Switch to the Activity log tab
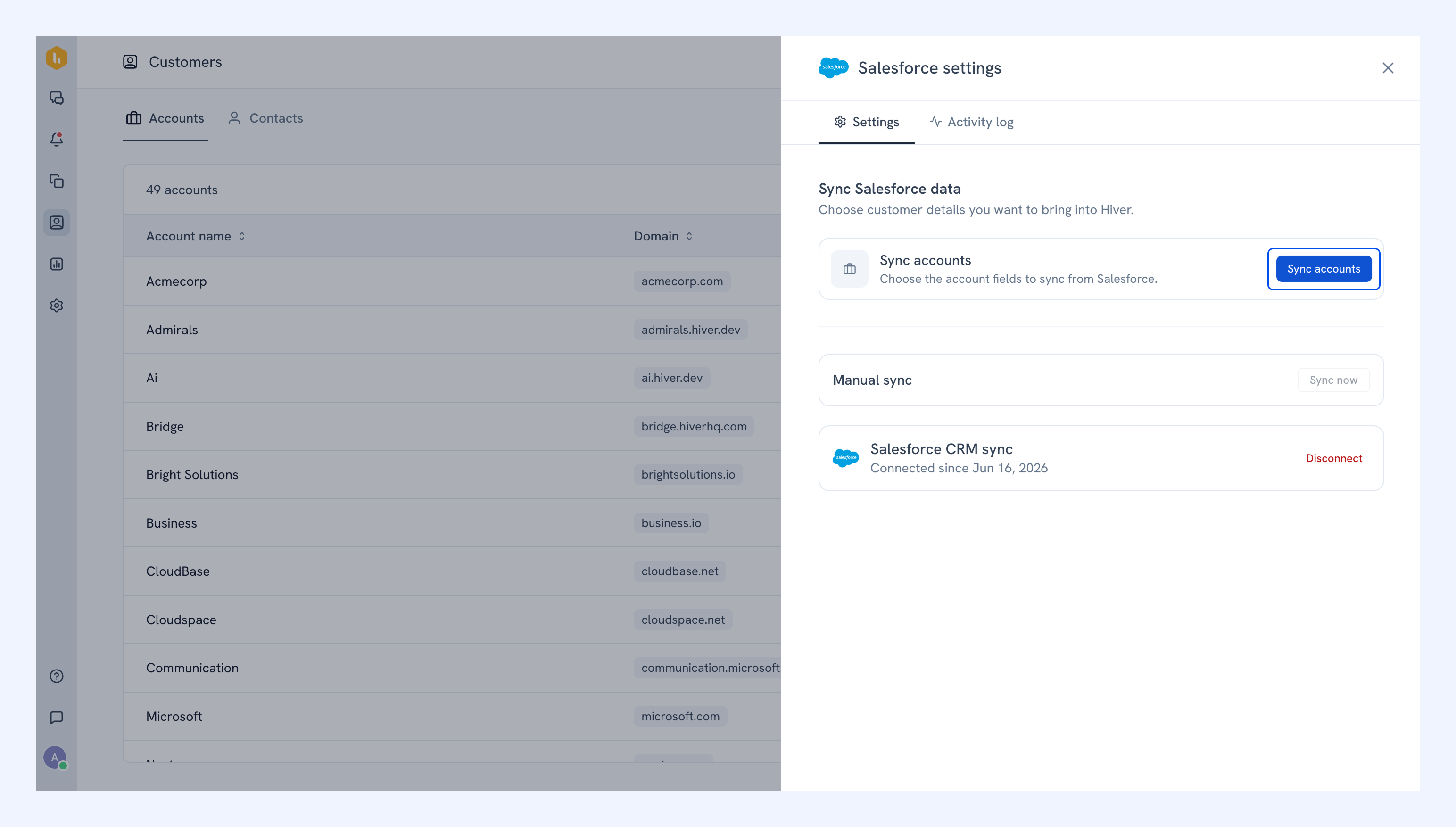The width and height of the screenshot is (1456, 827). click(x=972, y=122)
